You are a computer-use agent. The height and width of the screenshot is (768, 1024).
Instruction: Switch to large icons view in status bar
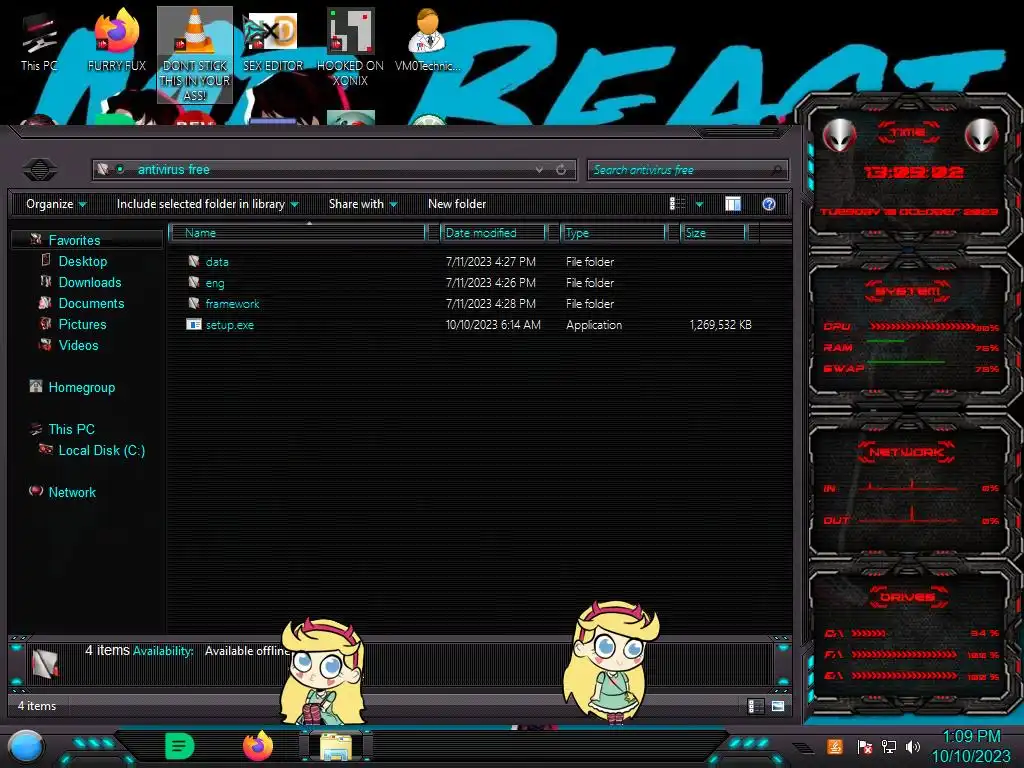(x=778, y=706)
